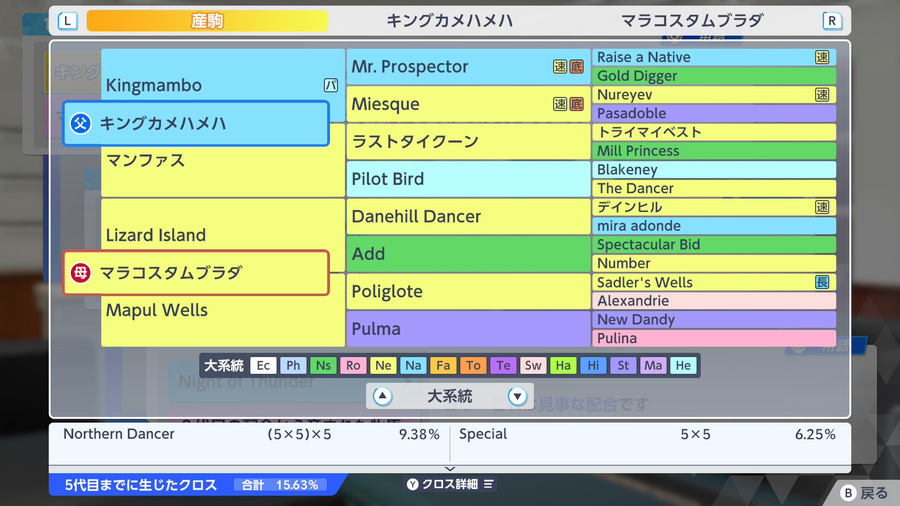900x506 pixels.
Task: Click the 長 badge on Sadler's Wells
Action: 822,282
